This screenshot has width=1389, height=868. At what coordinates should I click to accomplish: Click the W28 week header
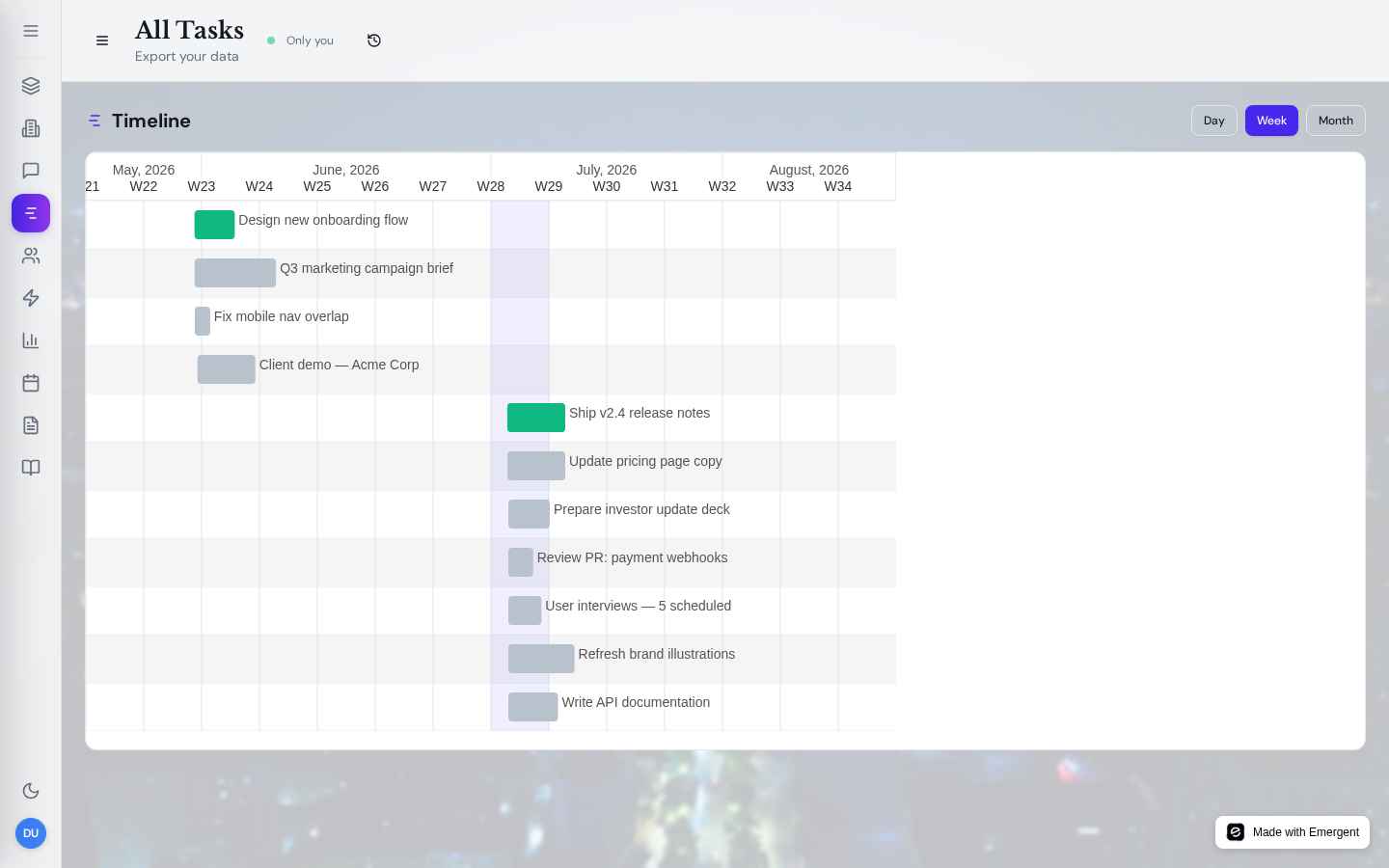point(491,186)
